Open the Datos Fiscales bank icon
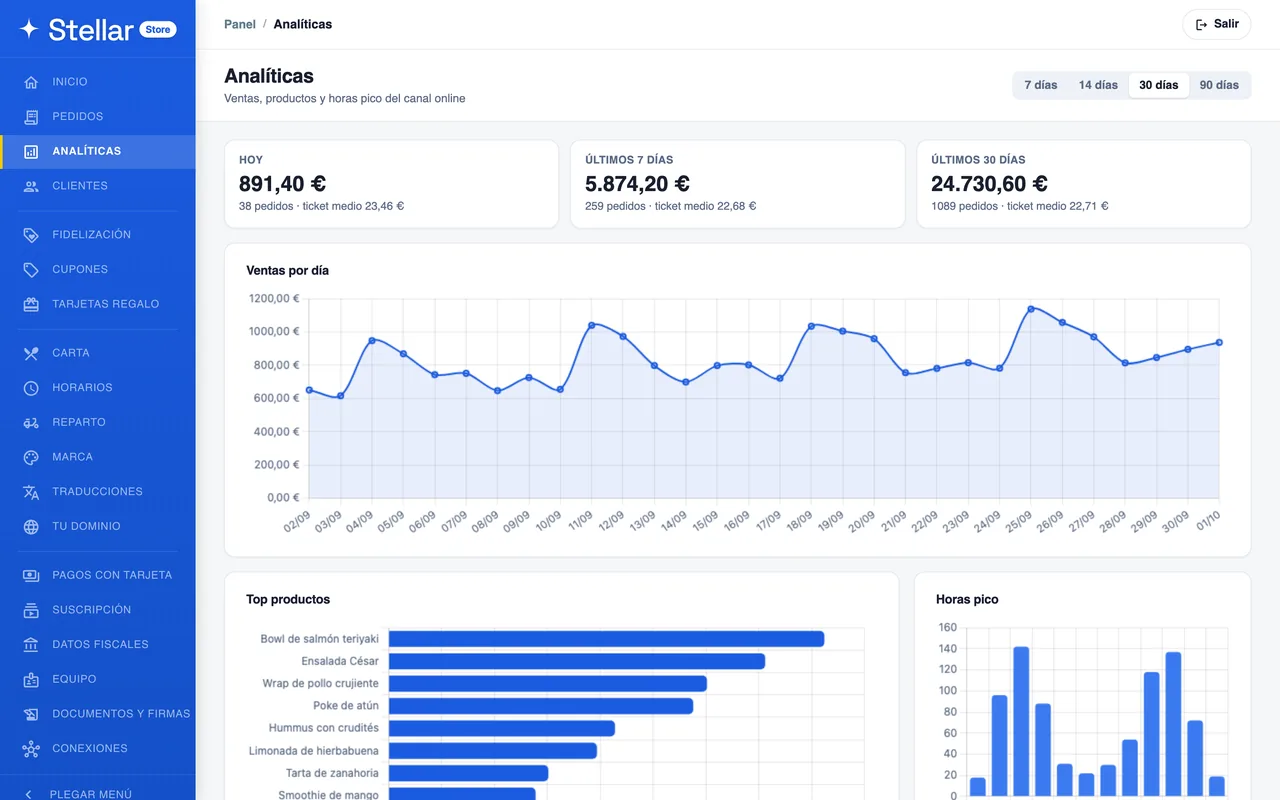The width and height of the screenshot is (1280, 800). coord(31,645)
